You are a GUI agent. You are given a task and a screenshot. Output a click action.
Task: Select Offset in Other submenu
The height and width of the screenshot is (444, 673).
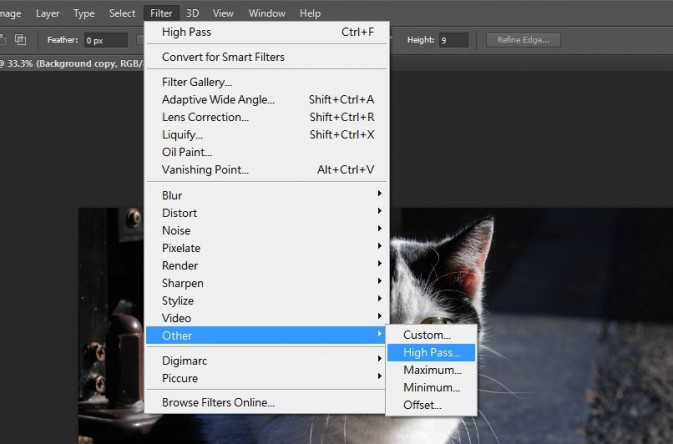pos(431,405)
